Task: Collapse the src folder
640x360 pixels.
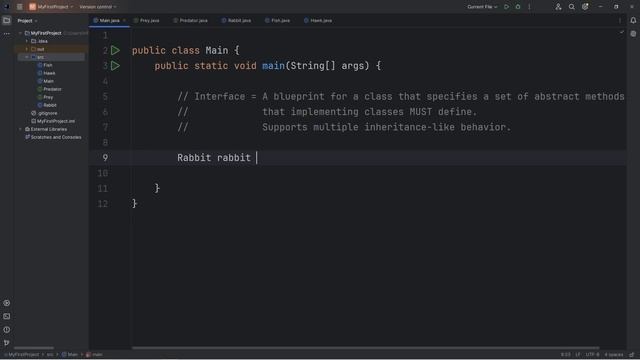Action: [x=27, y=57]
